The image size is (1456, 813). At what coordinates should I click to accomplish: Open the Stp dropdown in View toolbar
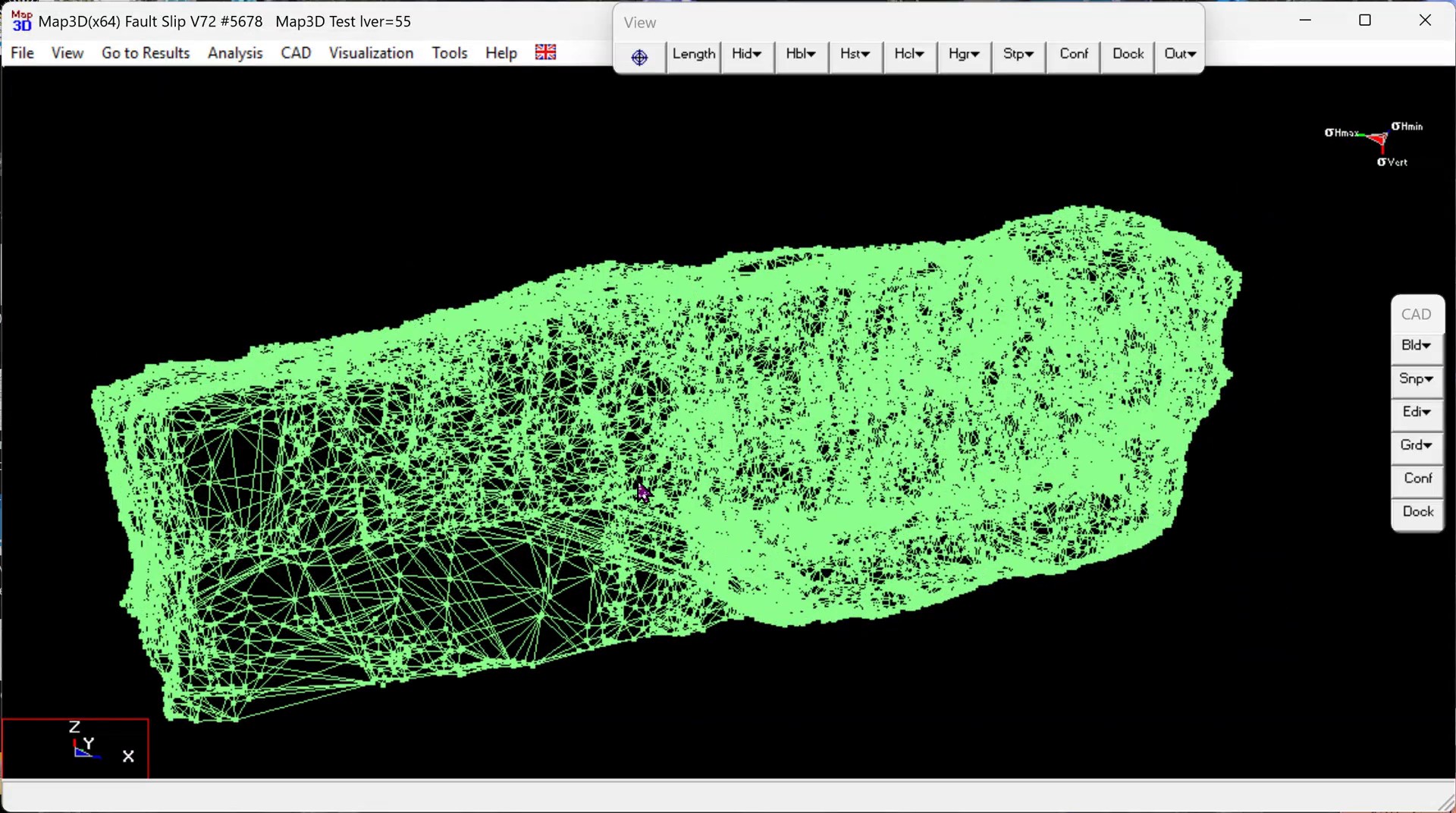tap(1018, 55)
